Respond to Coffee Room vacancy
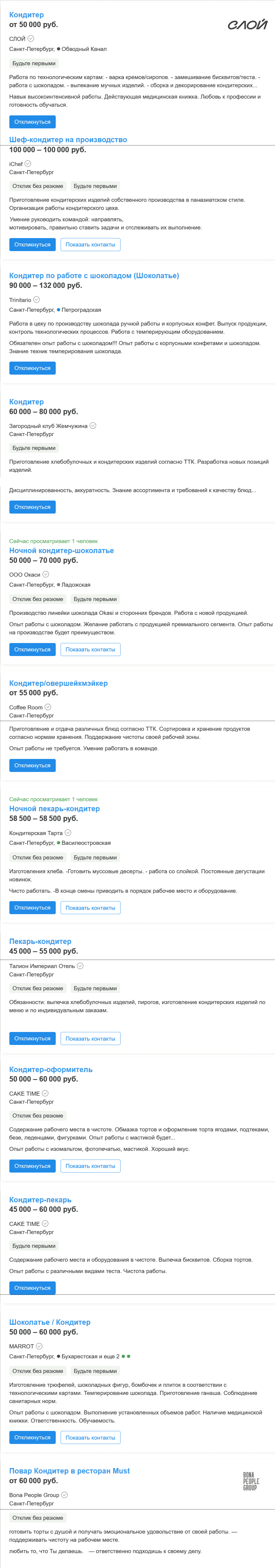The height and width of the screenshot is (1568, 275). 32,765
